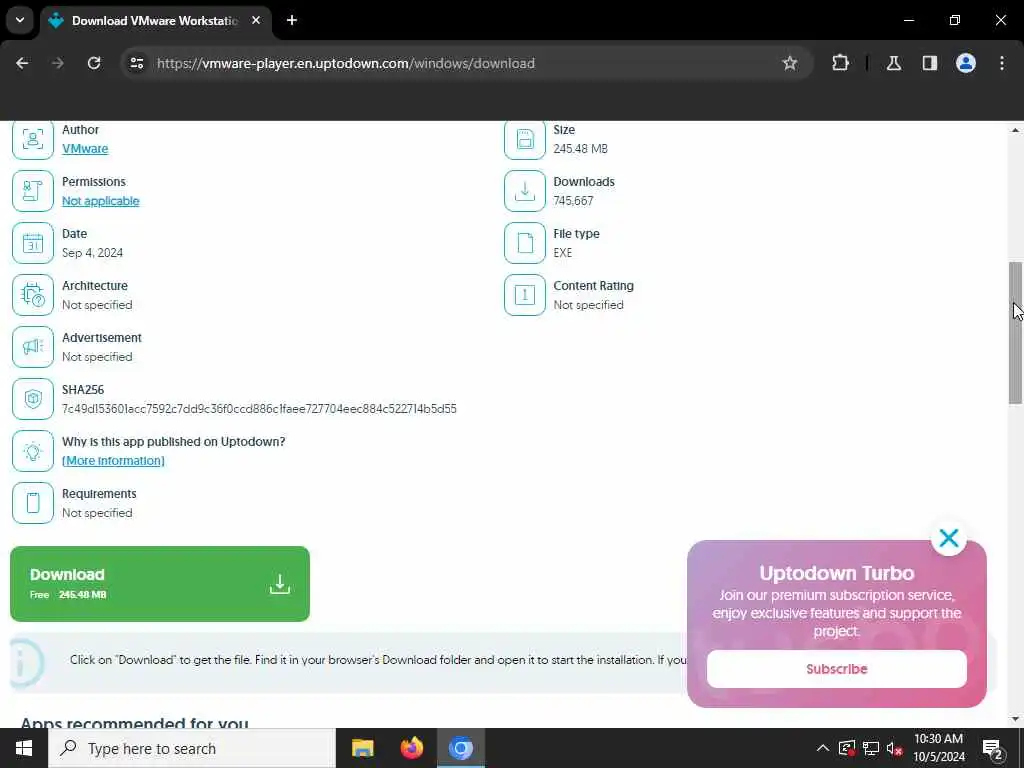The image size is (1024, 768).
Task: Click the File type page icon
Action: (524, 243)
